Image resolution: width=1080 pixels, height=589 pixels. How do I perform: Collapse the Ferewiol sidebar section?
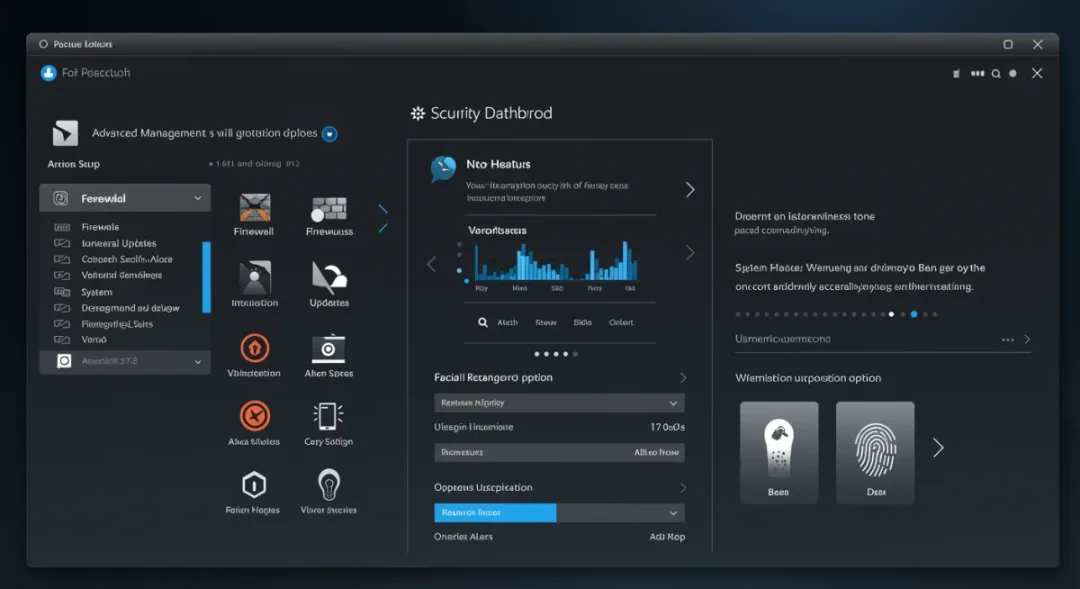tap(198, 198)
